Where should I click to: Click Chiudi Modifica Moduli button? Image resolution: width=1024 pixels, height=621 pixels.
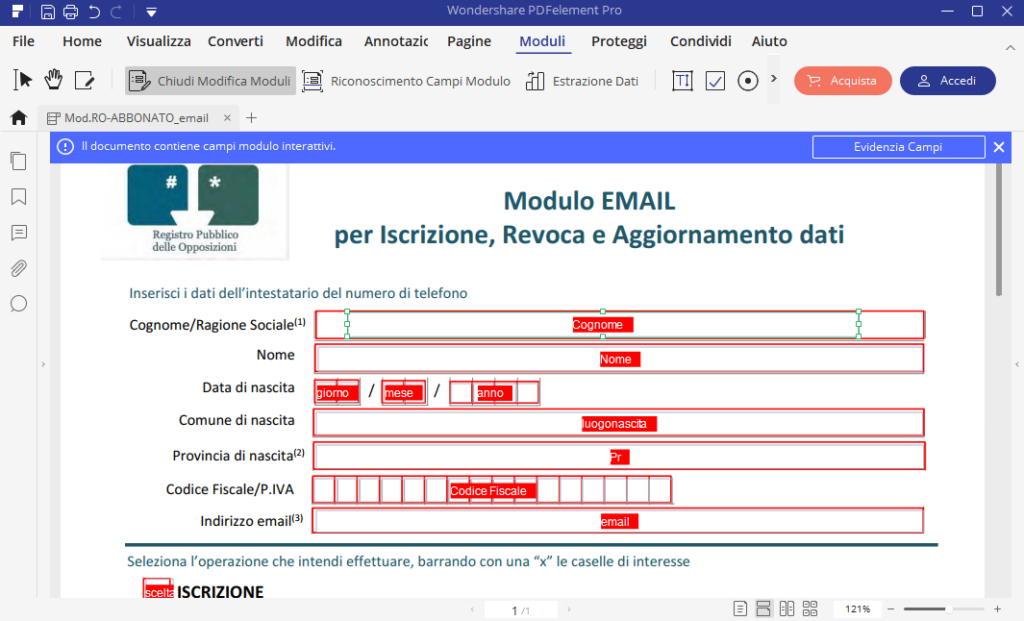[210, 81]
